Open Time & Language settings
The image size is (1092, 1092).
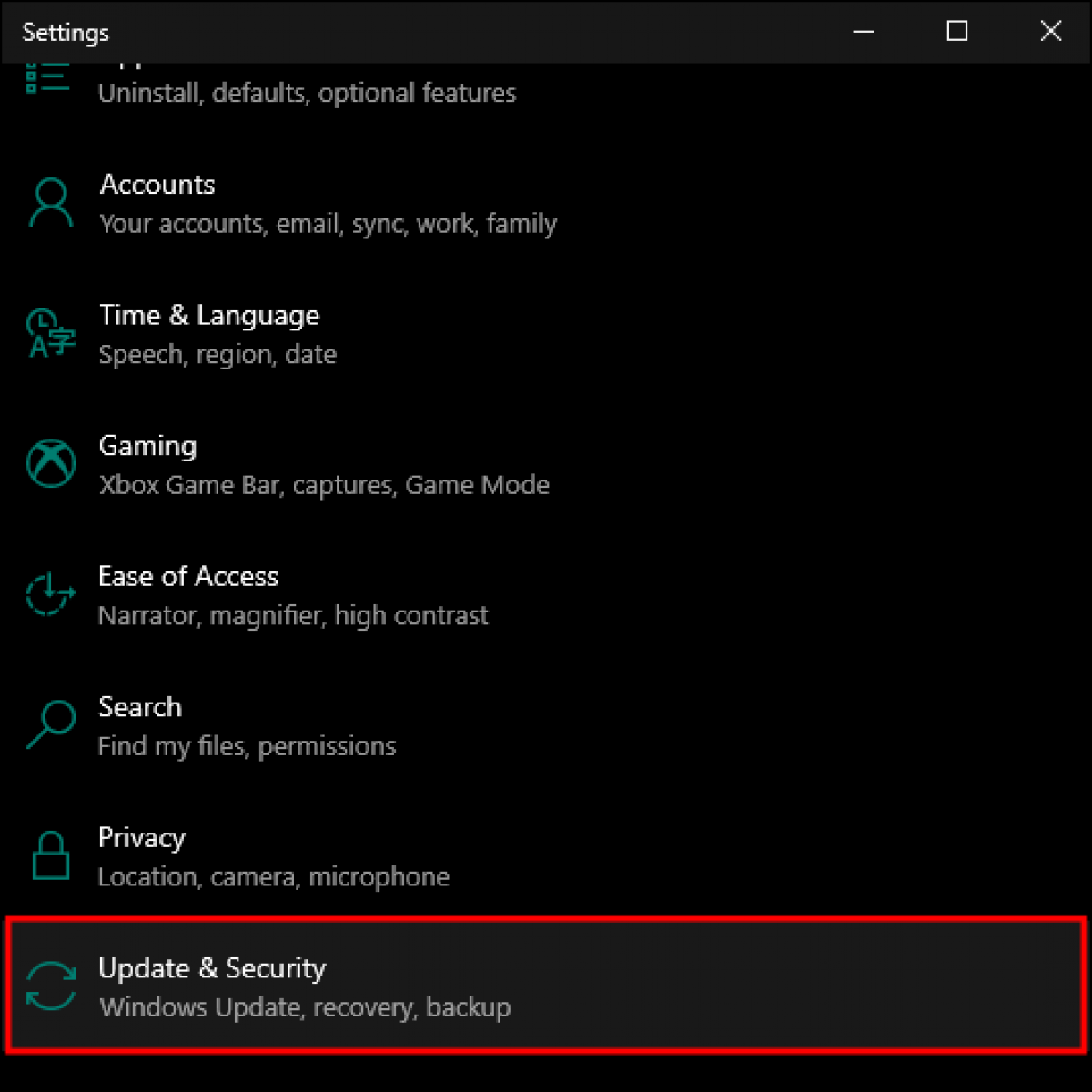(x=208, y=315)
